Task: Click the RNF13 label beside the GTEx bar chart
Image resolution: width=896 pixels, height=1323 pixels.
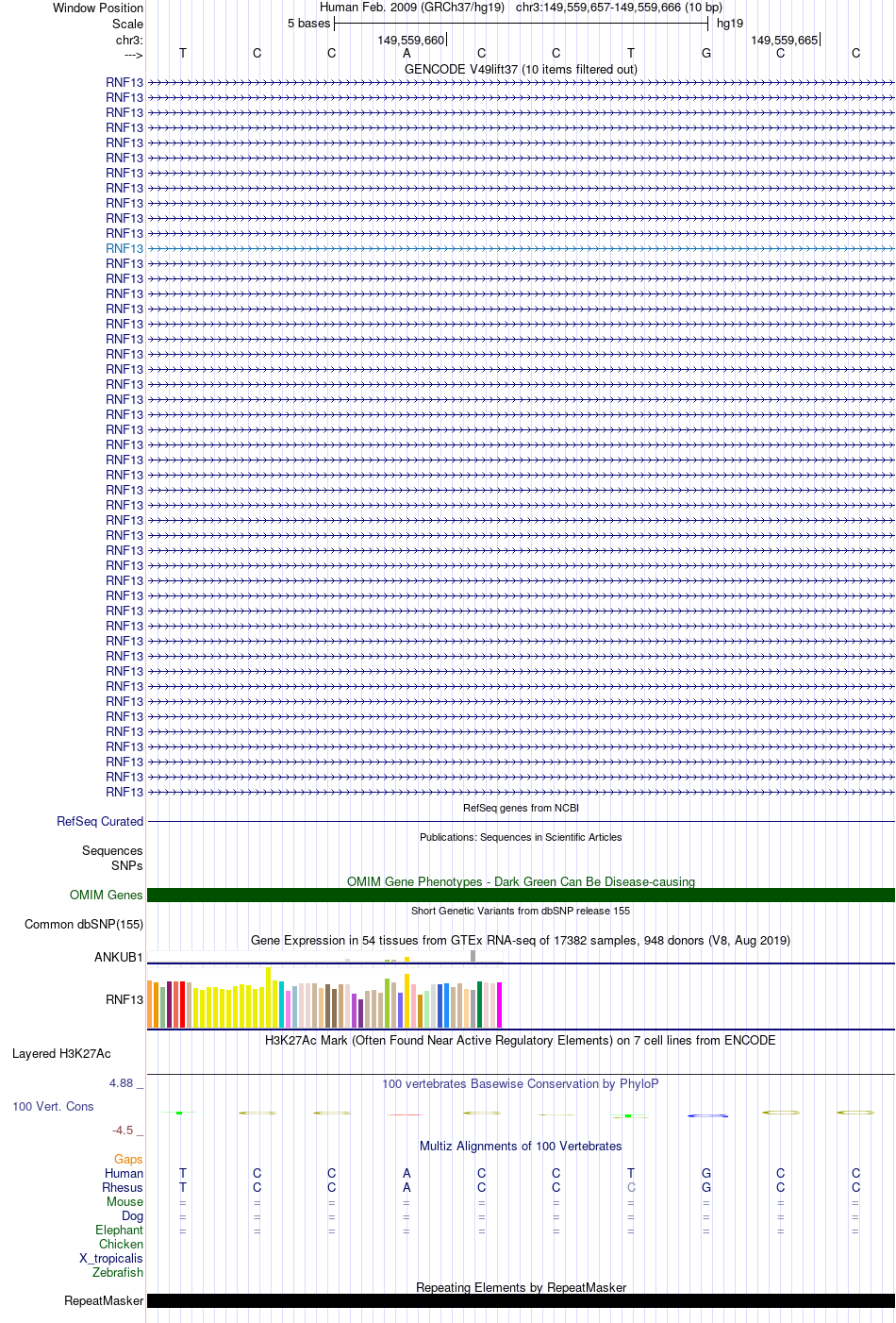Action: pos(124,999)
